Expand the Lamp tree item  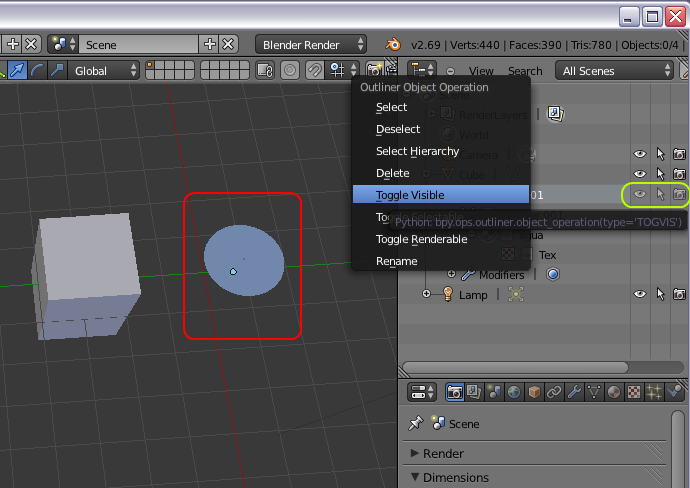click(426, 294)
